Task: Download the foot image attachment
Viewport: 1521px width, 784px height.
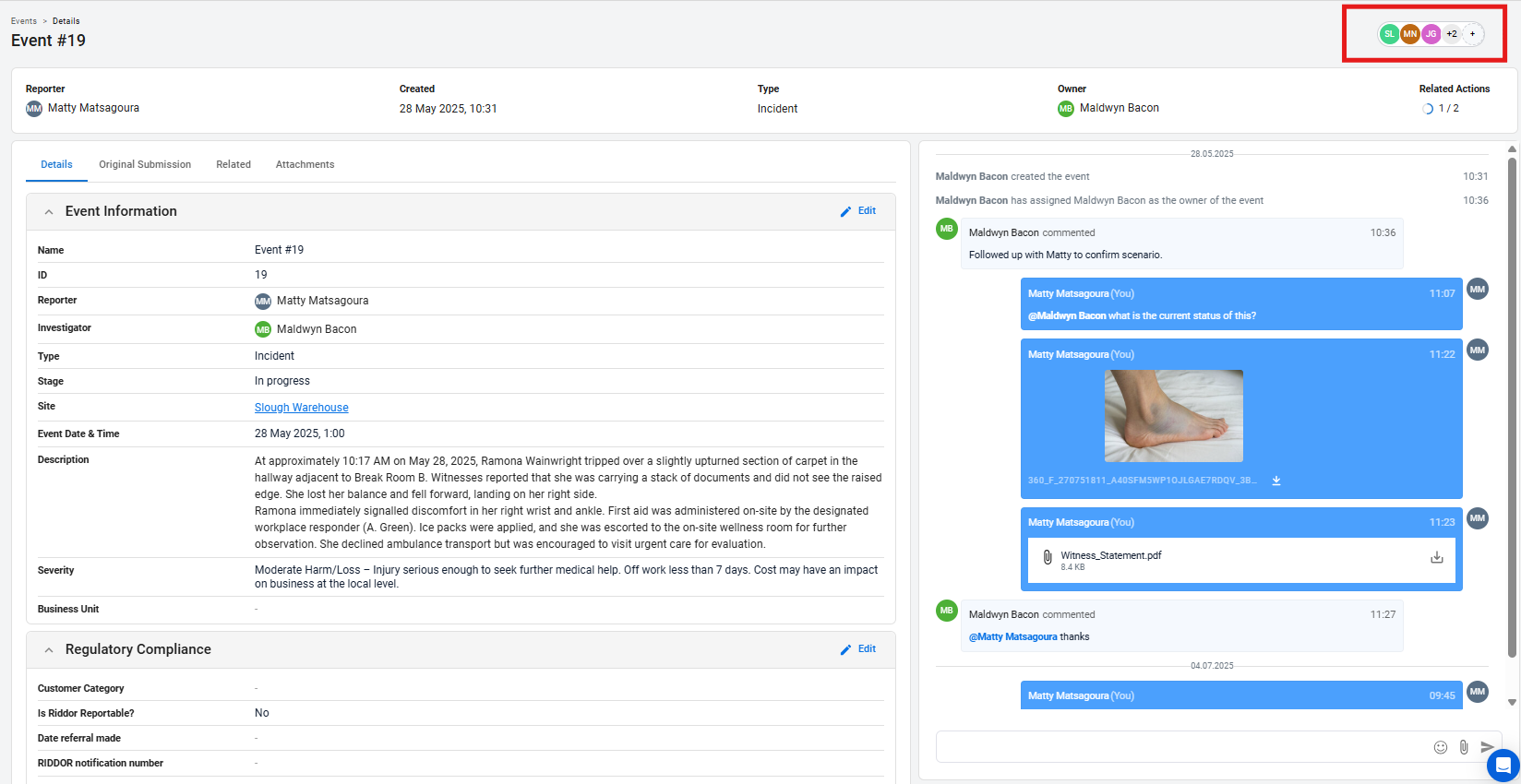Action: (x=1276, y=481)
